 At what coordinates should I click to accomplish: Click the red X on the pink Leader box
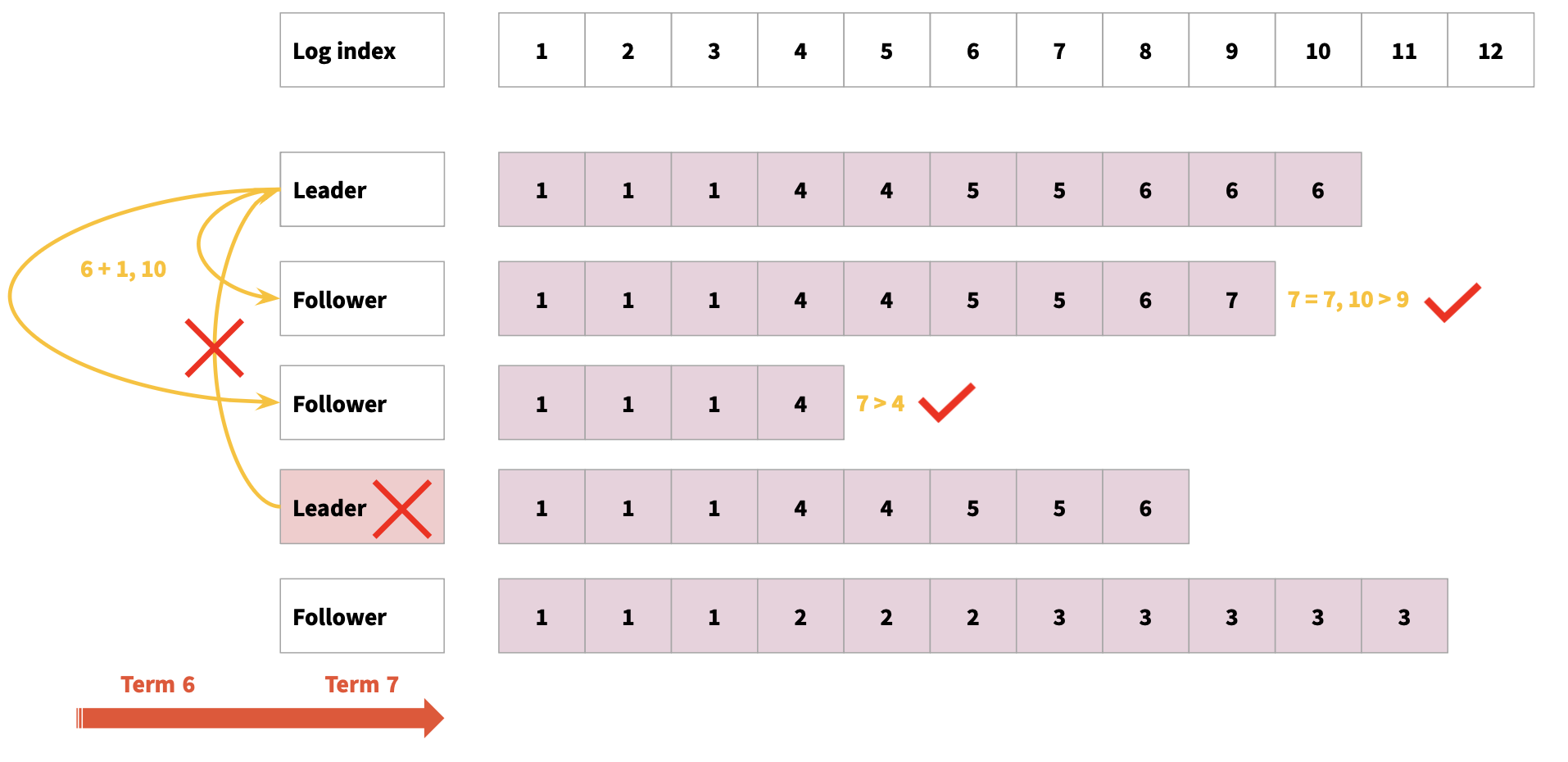point(402,509)
